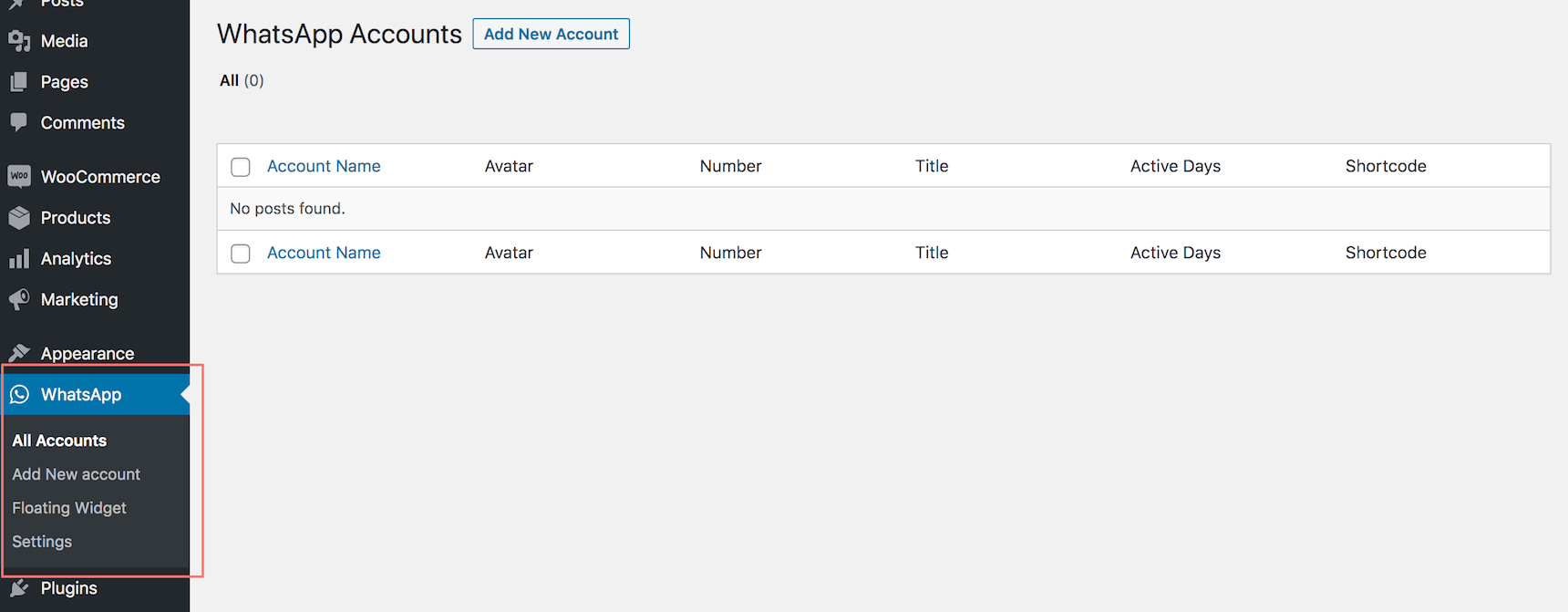Screen dimensions: 1568x612
Task: Open the Appearance menu
Action: (95, 353)
